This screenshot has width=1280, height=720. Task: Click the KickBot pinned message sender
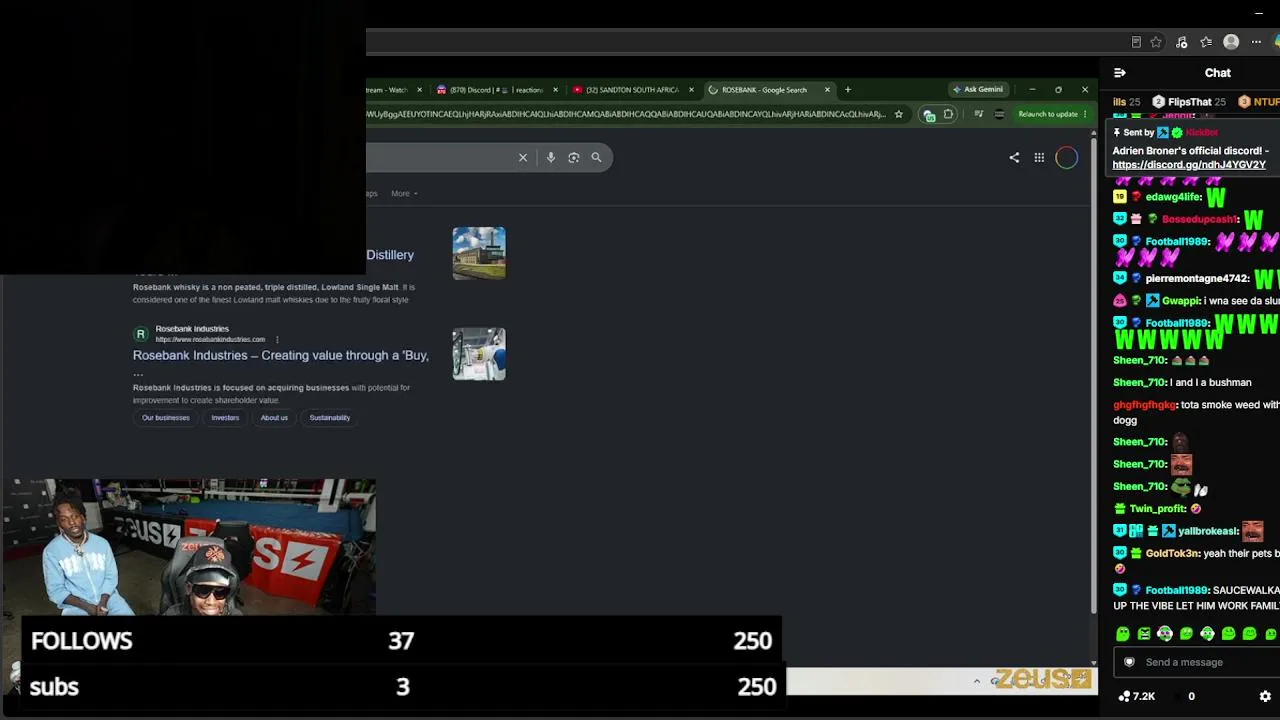[1201, 133]
